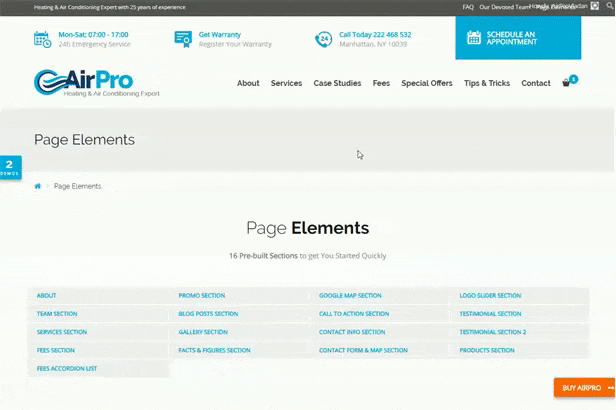This screenshot has height=410, width=616.
Task: Open the Tips & Tricks menu item
Action: click(x=487, y=83)
